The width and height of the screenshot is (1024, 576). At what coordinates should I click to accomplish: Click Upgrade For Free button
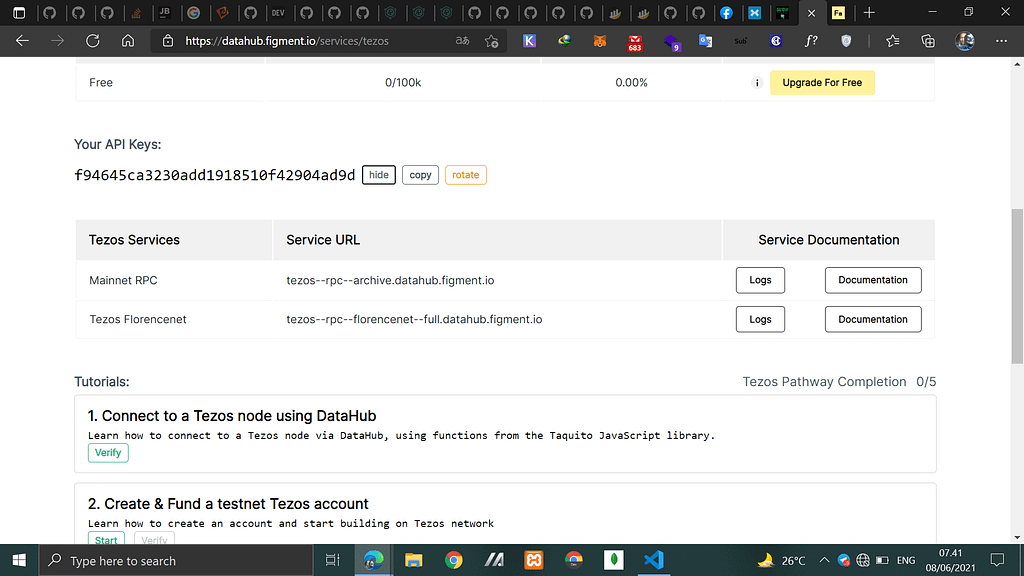[x=822, y=83]
